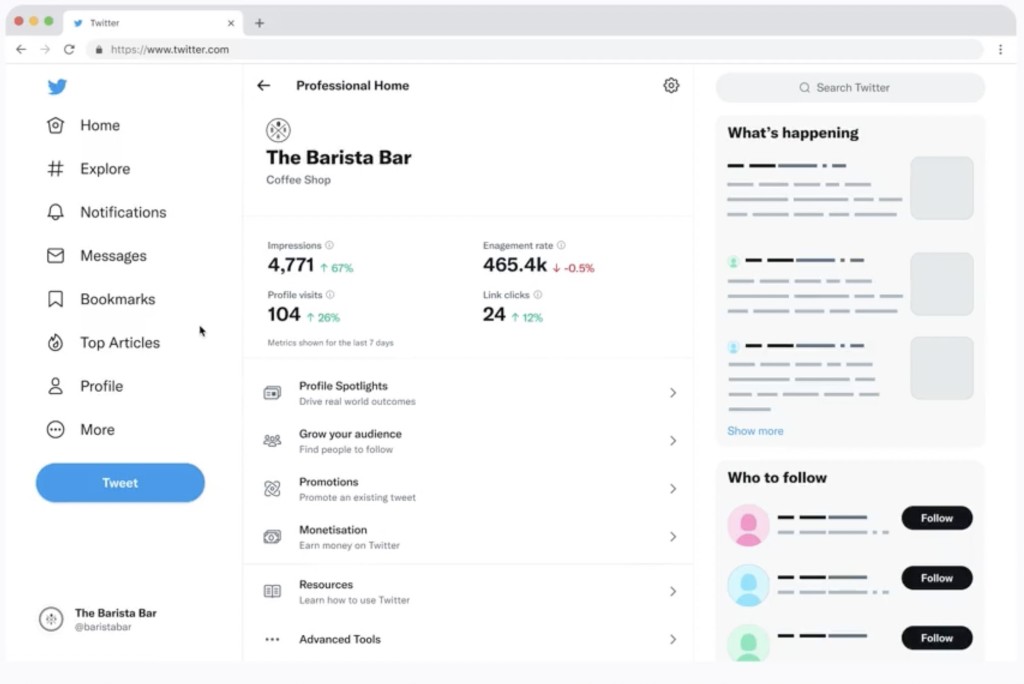This screenshot has width=1024, height=684.
Task: Click the blue suggested account avatar
Action: coord(748,585)
